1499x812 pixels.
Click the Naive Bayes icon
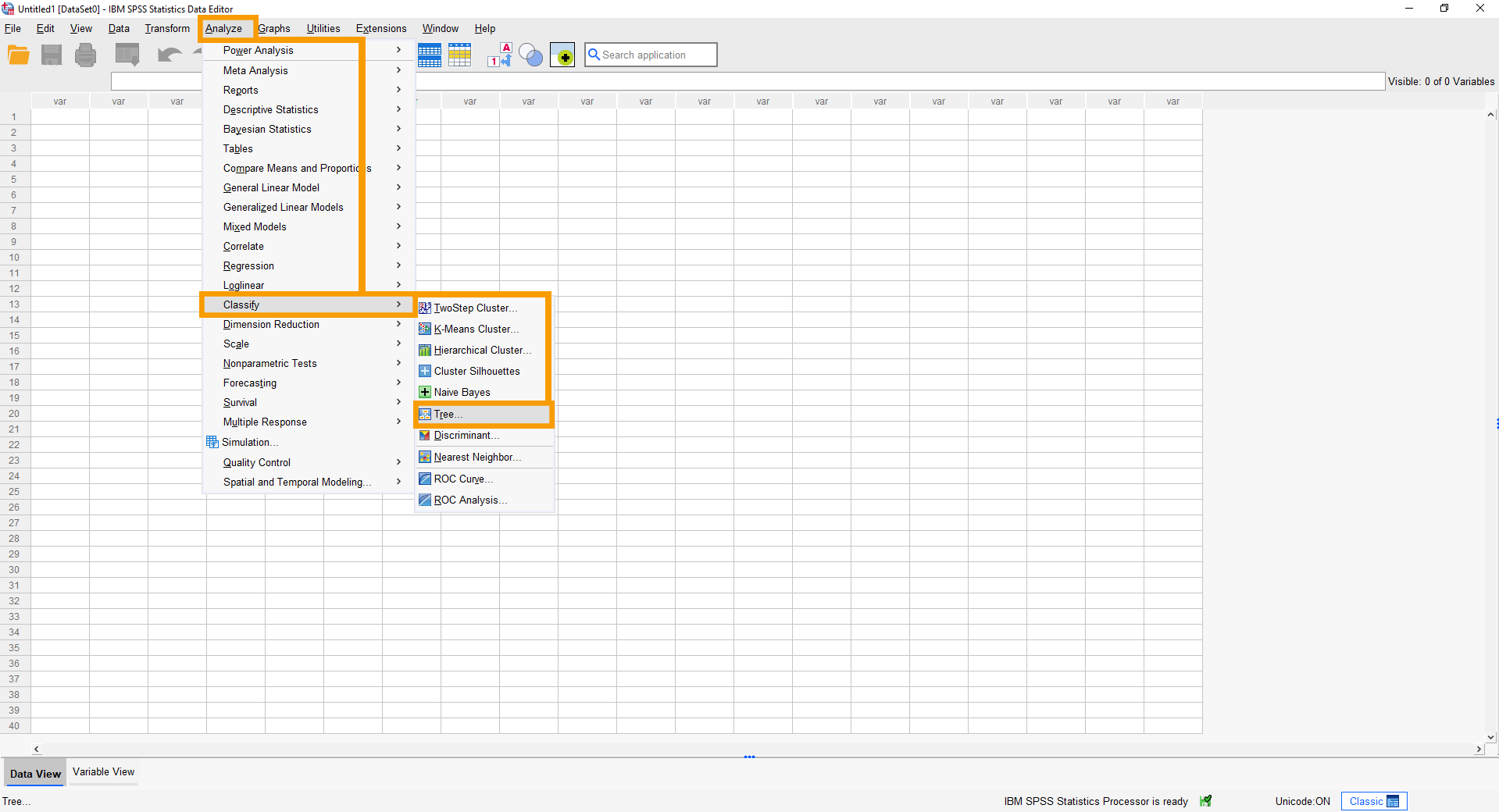pos(425,392)
